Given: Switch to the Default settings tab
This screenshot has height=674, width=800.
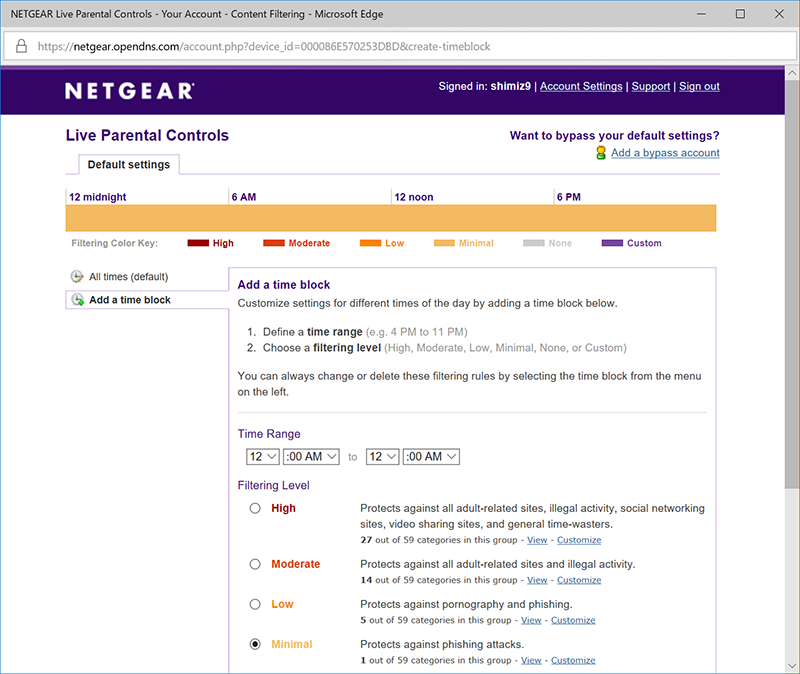Looking at the screenshot, I should click(128, 164).
